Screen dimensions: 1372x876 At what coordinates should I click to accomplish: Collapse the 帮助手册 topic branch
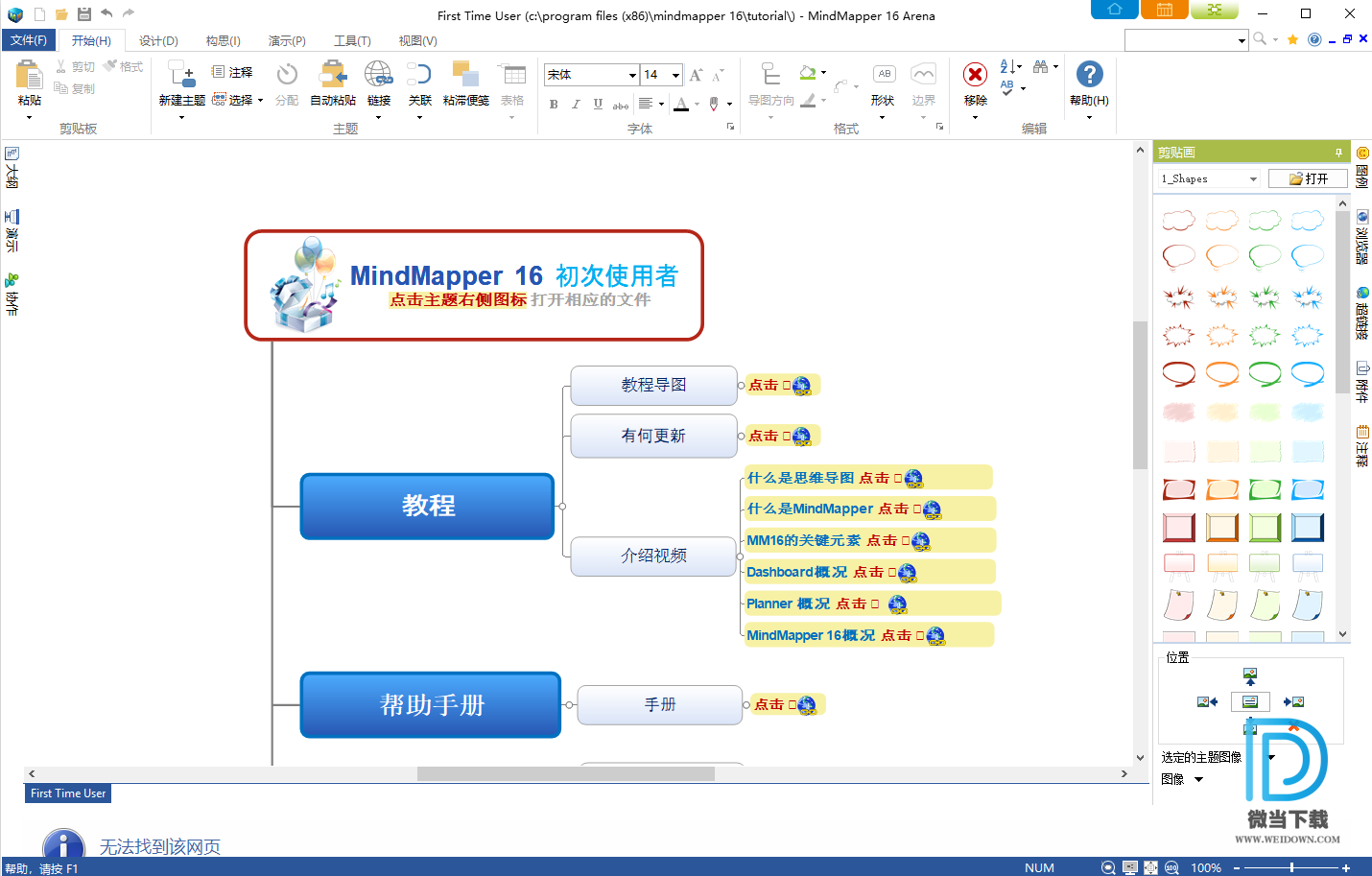click(569, 705)
